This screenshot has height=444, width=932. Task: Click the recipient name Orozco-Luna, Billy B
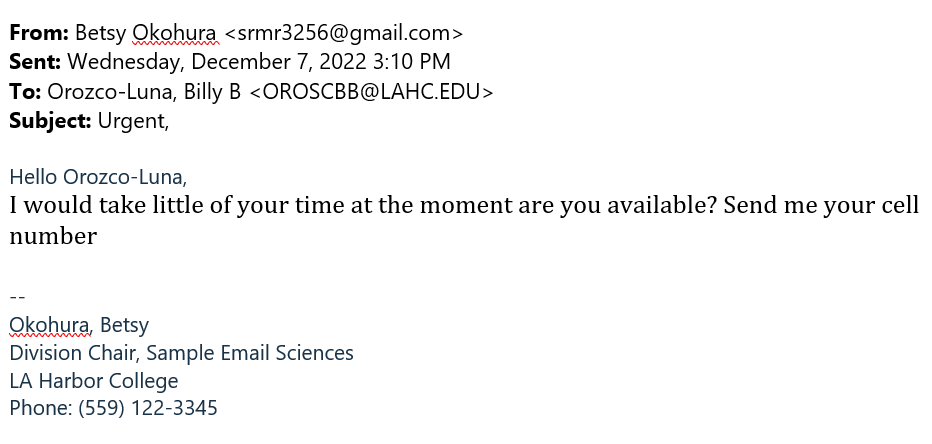click(144, 92)
